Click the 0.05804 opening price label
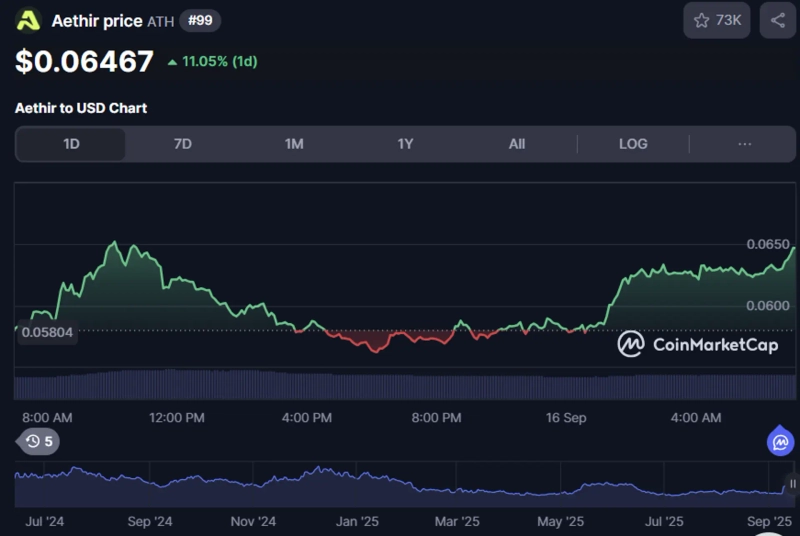800x536 pixels. click(x=45, y=331)
